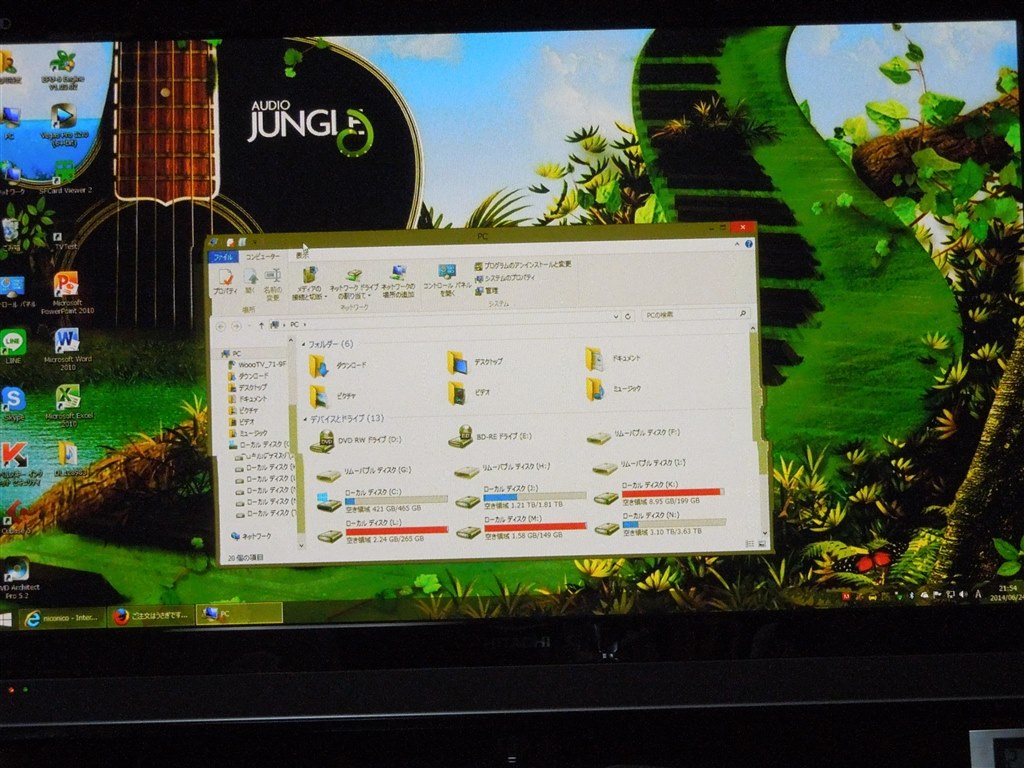Click プログラムのアンインストールと変更
Image resolution: width=1024 pixels, height=768 pixels.
(523, 264)
